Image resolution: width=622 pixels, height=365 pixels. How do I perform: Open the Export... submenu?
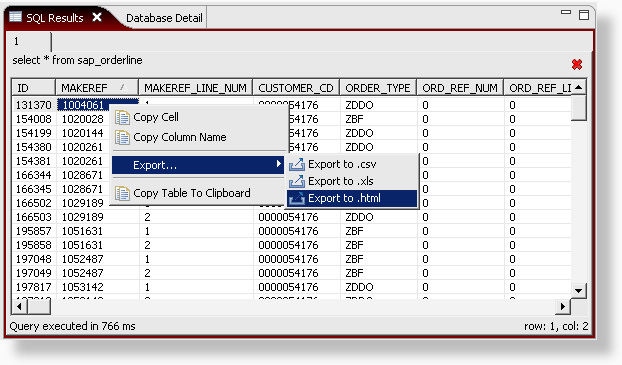[198, 165]
